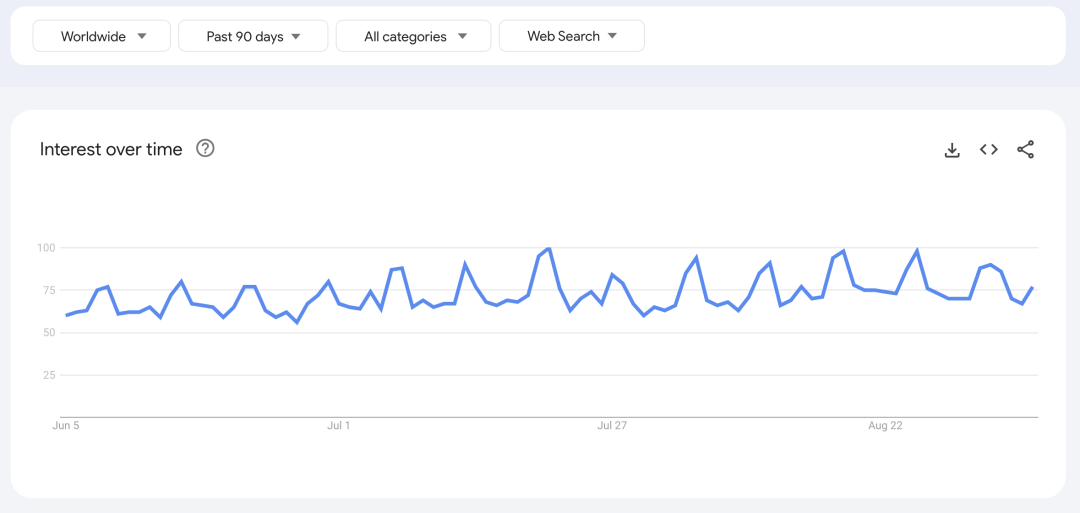
Task: Click the arrow beside Web Search
Action: tap(612, 36)
